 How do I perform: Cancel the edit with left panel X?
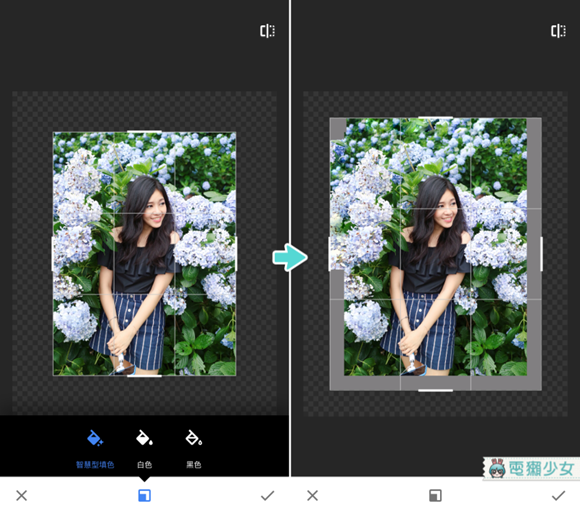point(21,496)
